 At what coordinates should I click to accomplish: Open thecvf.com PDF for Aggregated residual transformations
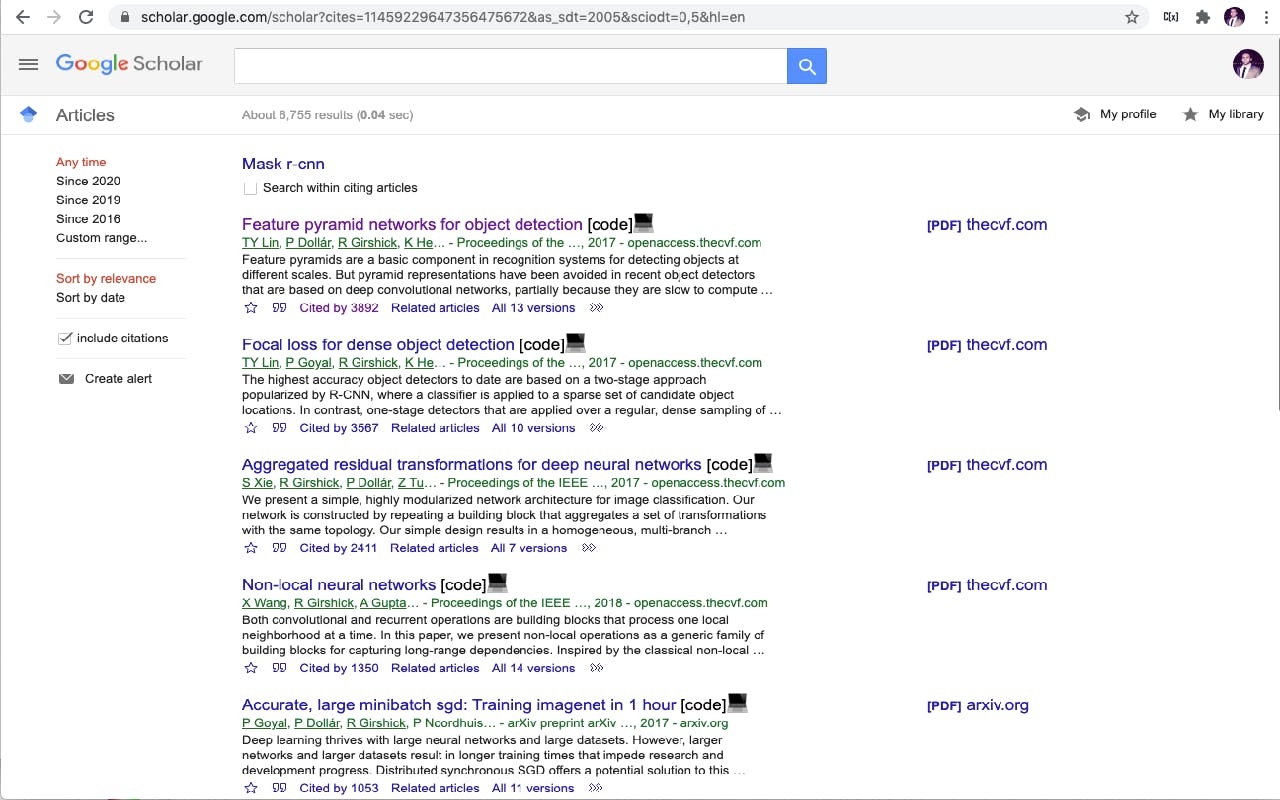click(987, 465)
